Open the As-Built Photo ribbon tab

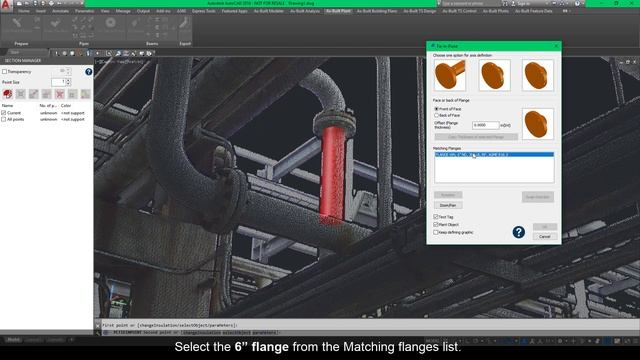tap(496, 11)
